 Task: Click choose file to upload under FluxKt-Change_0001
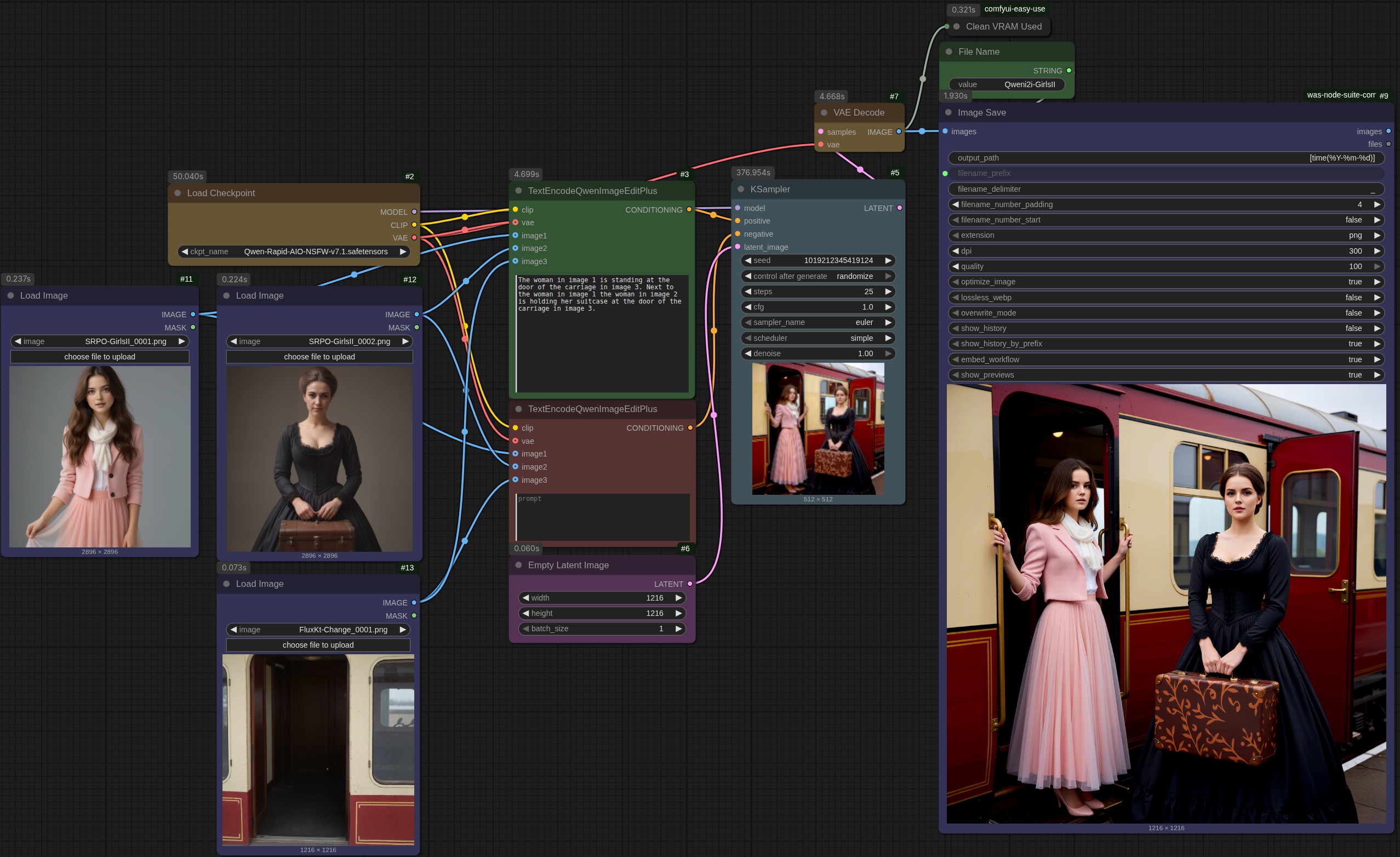coord(318,645)
